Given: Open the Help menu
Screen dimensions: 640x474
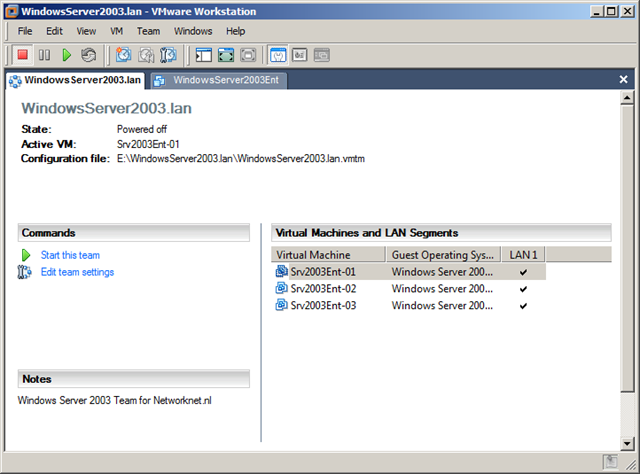Looking at the screenshot, I should tap(236, 31).
